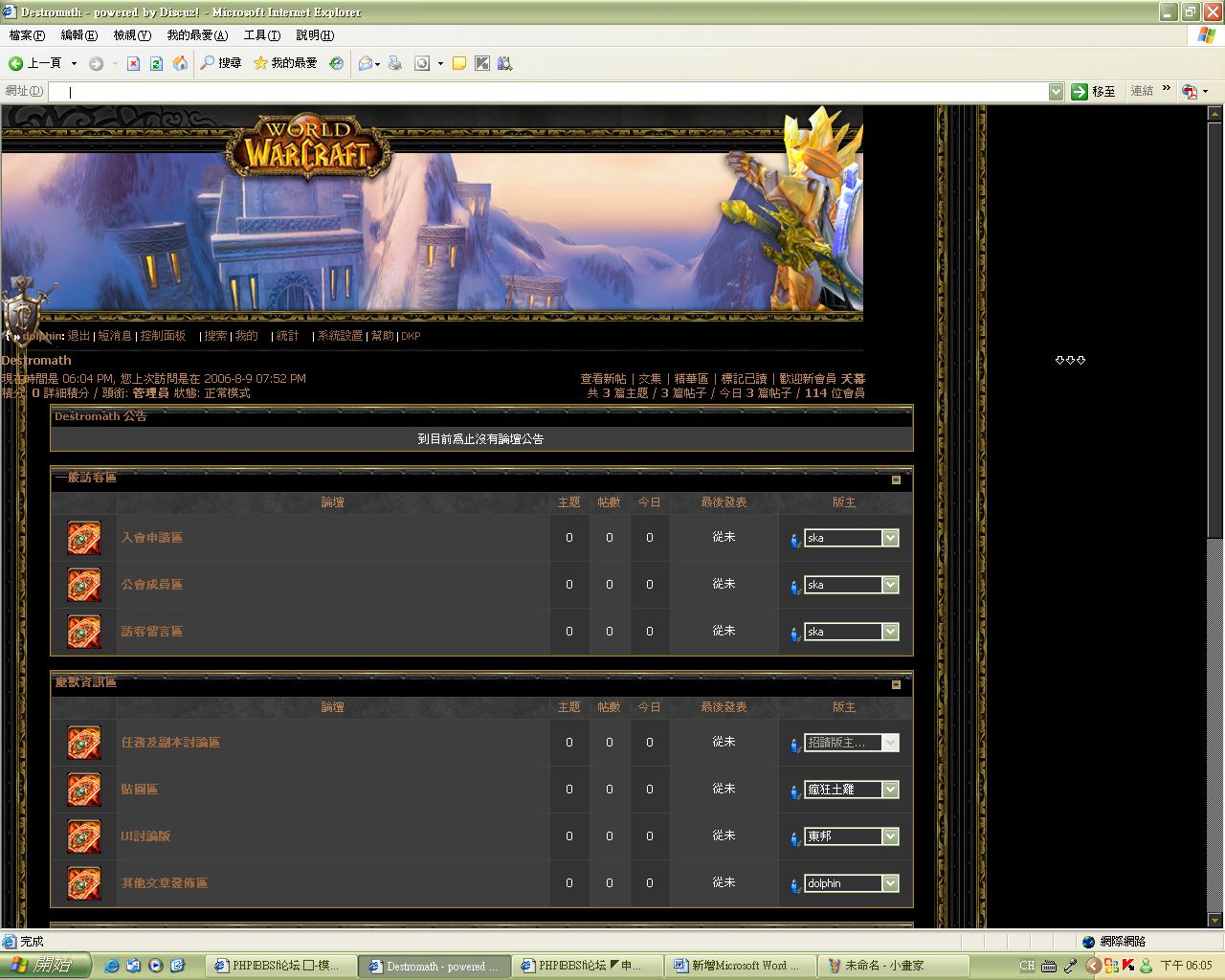The width and height of the screenshot is (1225, 980).
Task: Open the 編輯(E) menu
Action: coord(78,35)
